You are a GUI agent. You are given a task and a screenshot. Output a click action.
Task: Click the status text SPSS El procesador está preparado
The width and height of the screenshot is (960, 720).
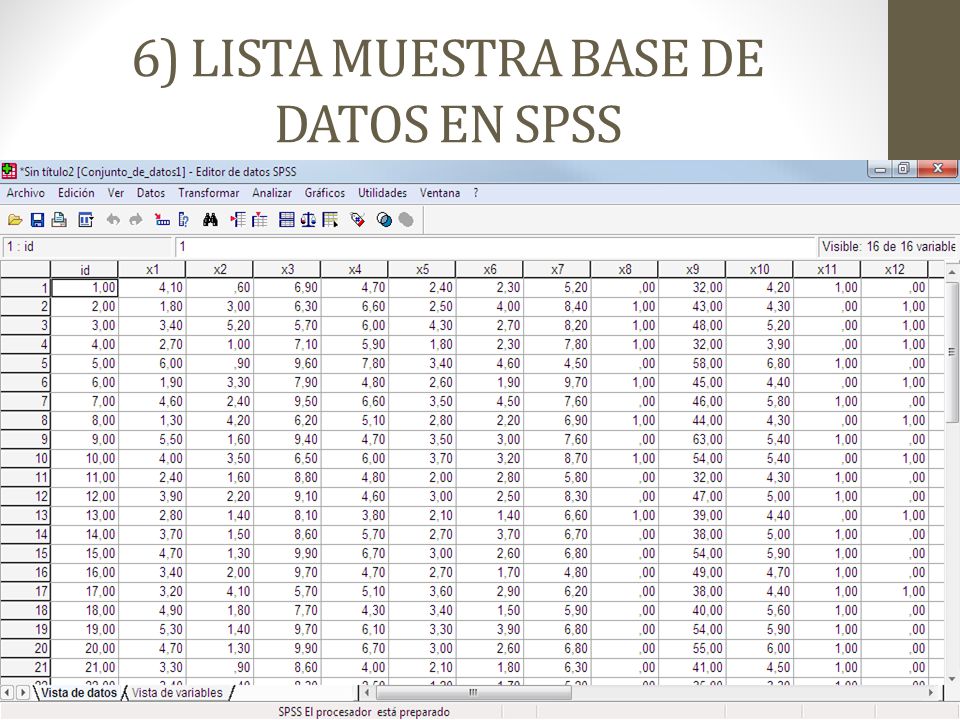(x=364, y=712)
